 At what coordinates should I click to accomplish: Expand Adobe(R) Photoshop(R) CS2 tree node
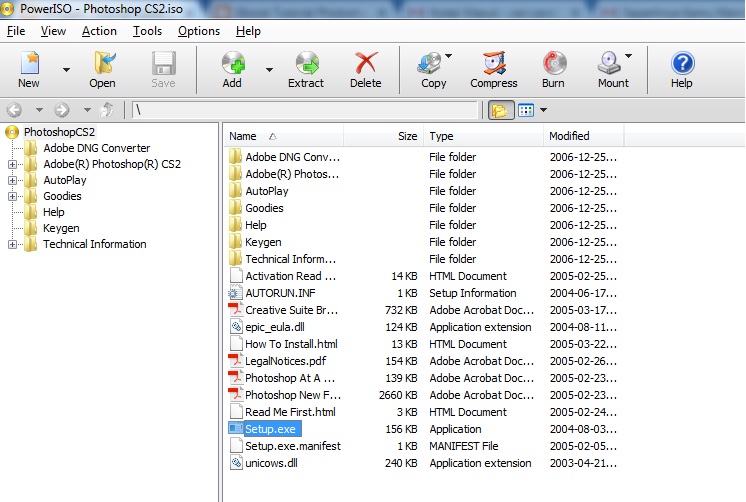12,164
